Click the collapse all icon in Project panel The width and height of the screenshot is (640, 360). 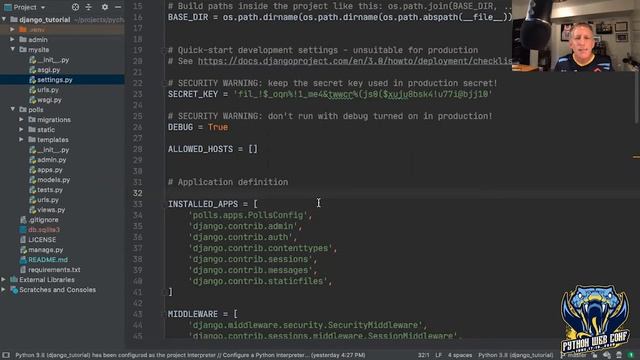89,7
